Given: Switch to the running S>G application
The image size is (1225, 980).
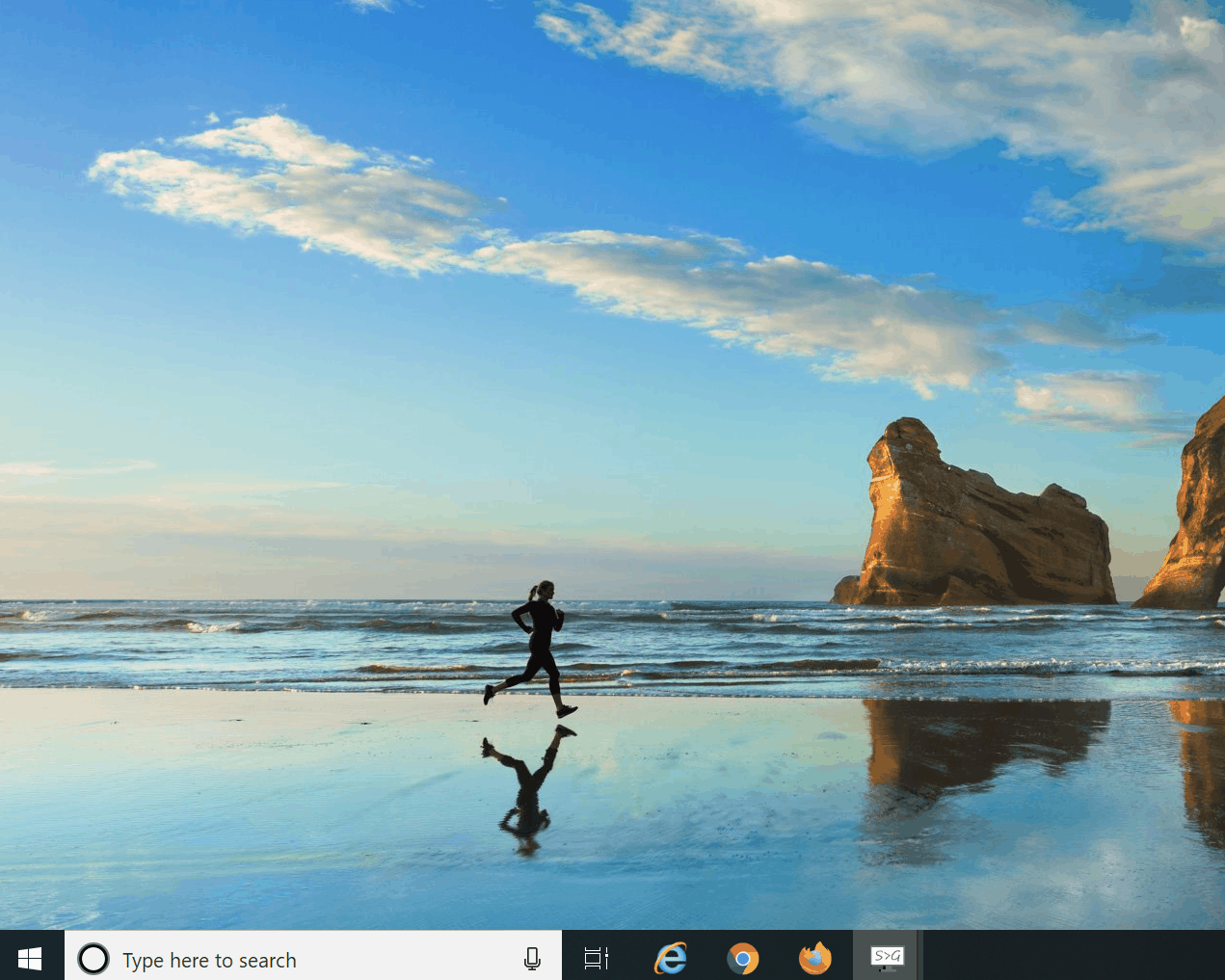Looking at the screenshot, I should coord(887,957).
